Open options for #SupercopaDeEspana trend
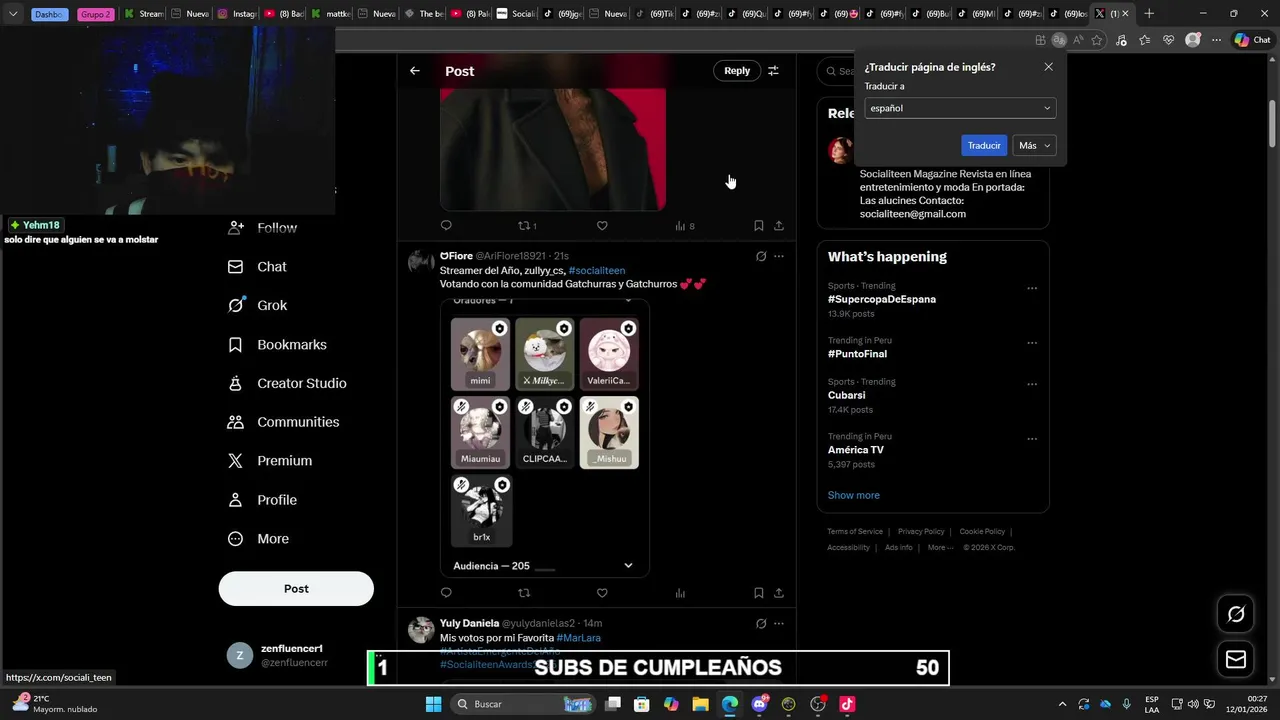The image size is (1280, 720). (1032, 288)
